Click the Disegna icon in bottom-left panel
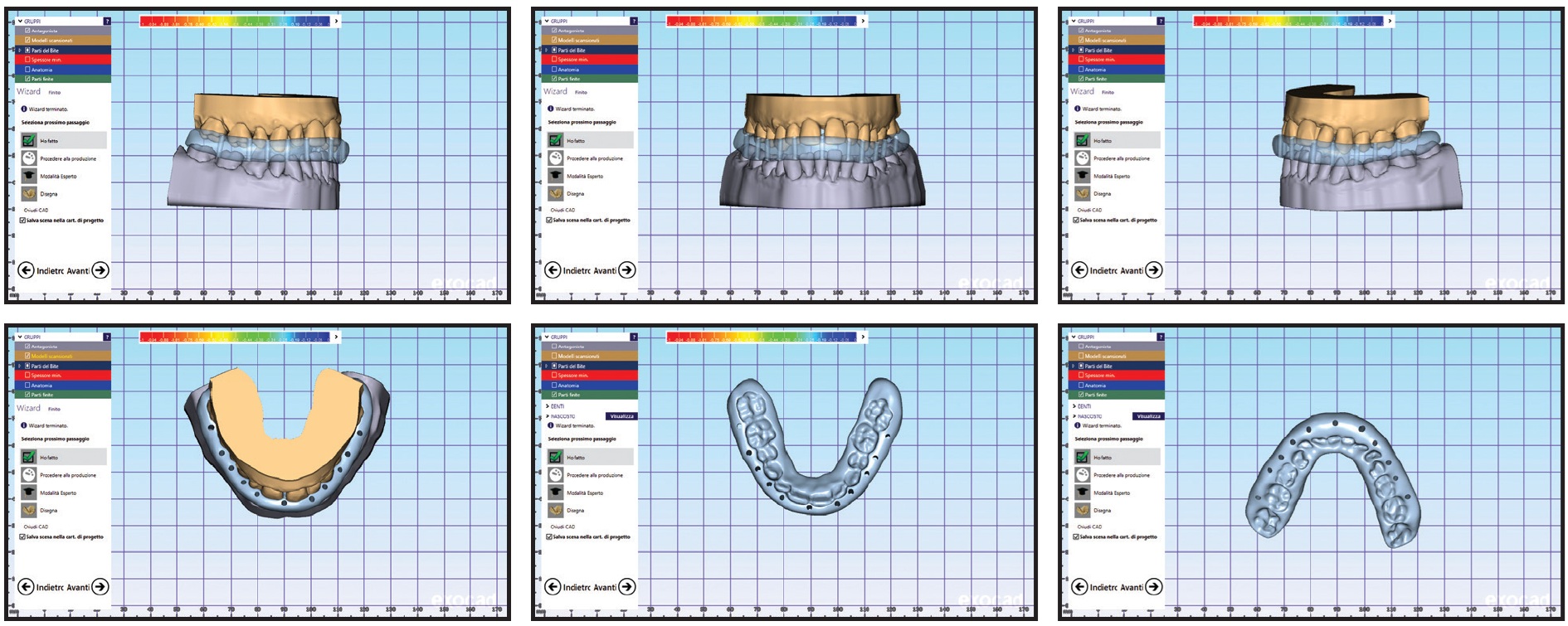 29,510
